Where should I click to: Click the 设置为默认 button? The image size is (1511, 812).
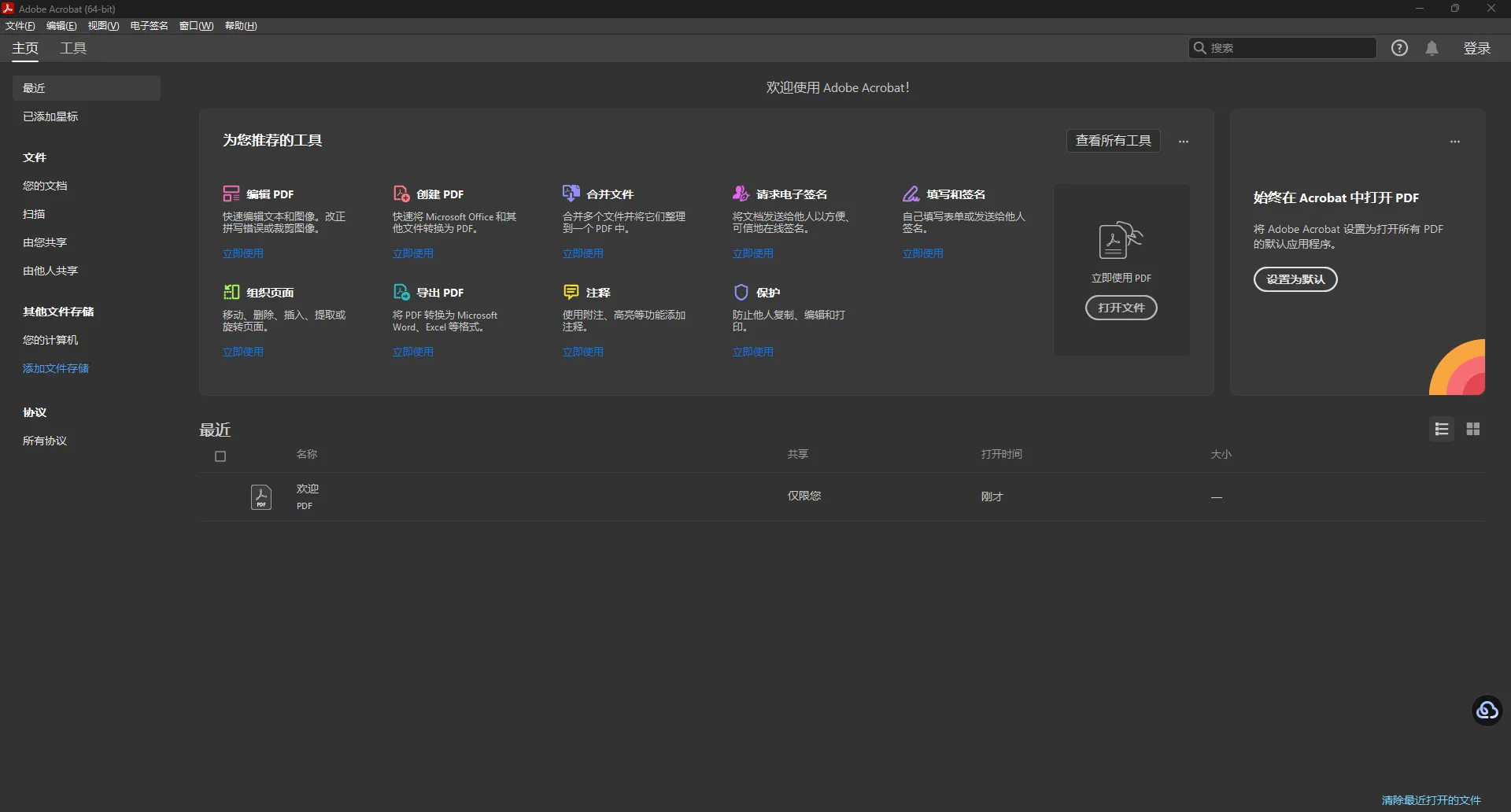[x=1295, y=279]
